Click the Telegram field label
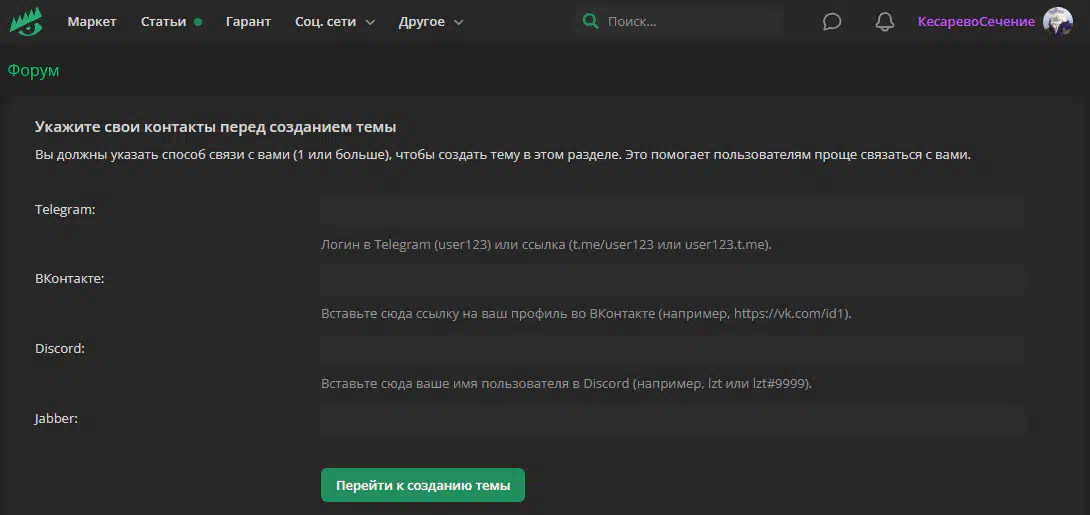The image size is (1090, 515). pos(65,210)
